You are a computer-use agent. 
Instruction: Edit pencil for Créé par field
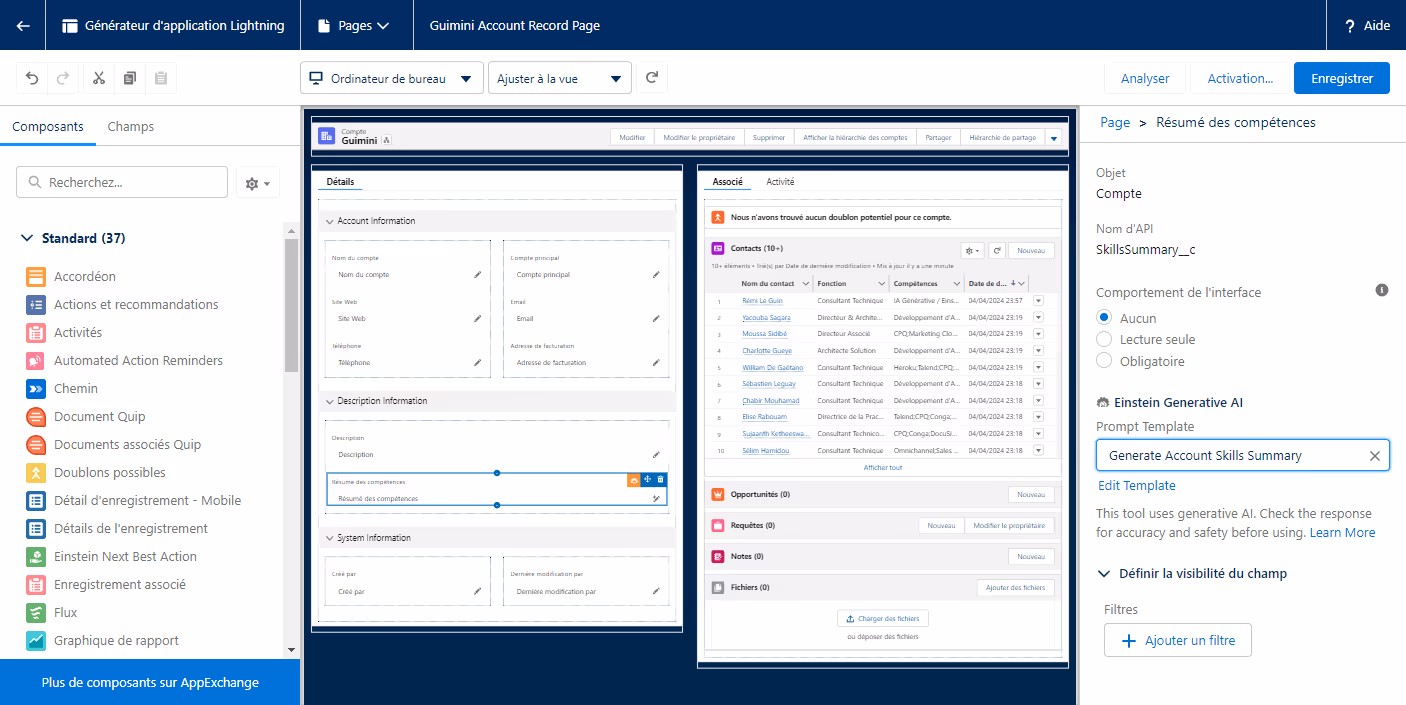coord(477,591)
